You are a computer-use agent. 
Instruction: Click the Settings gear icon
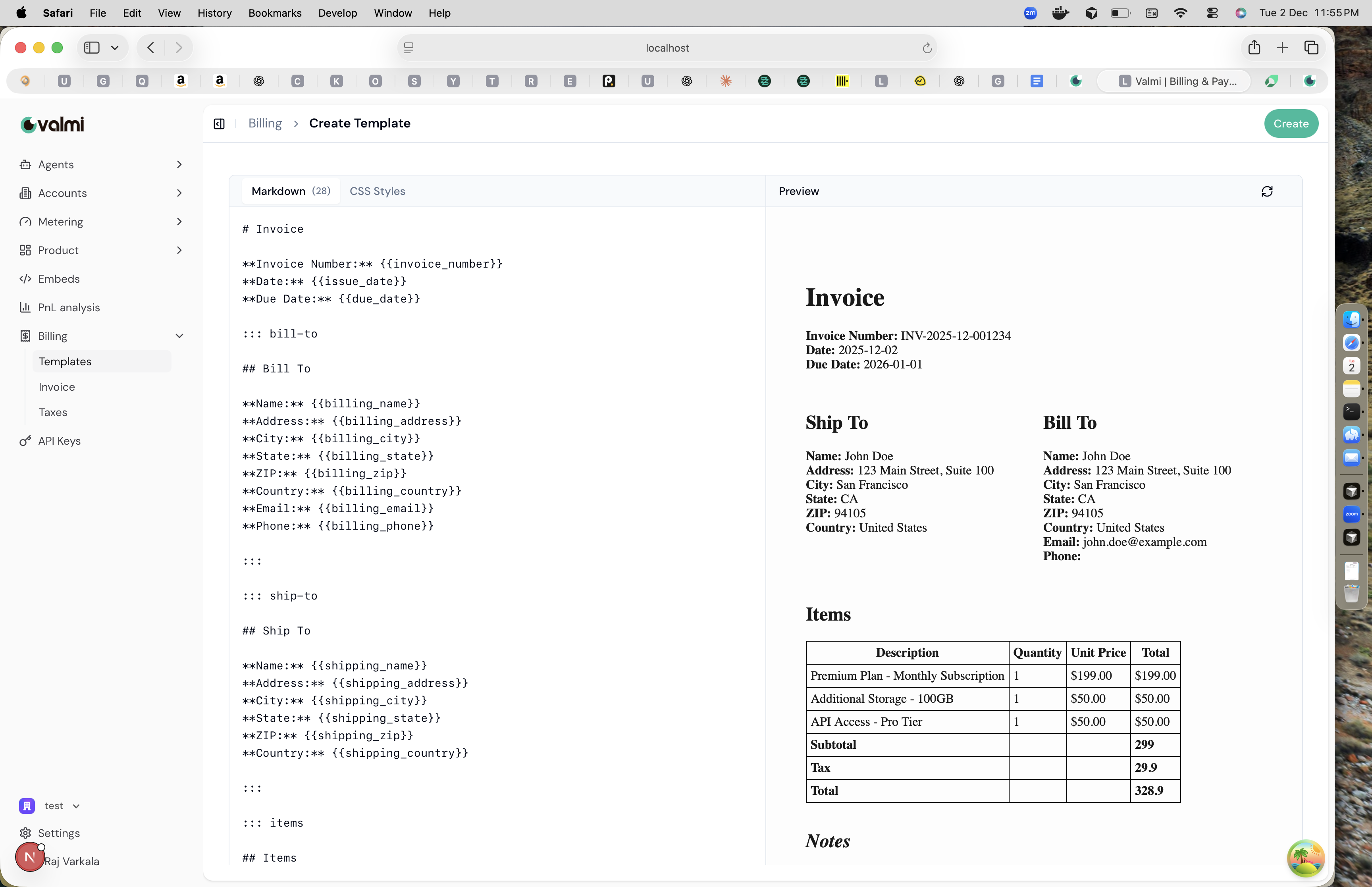(x=25, y=832)
